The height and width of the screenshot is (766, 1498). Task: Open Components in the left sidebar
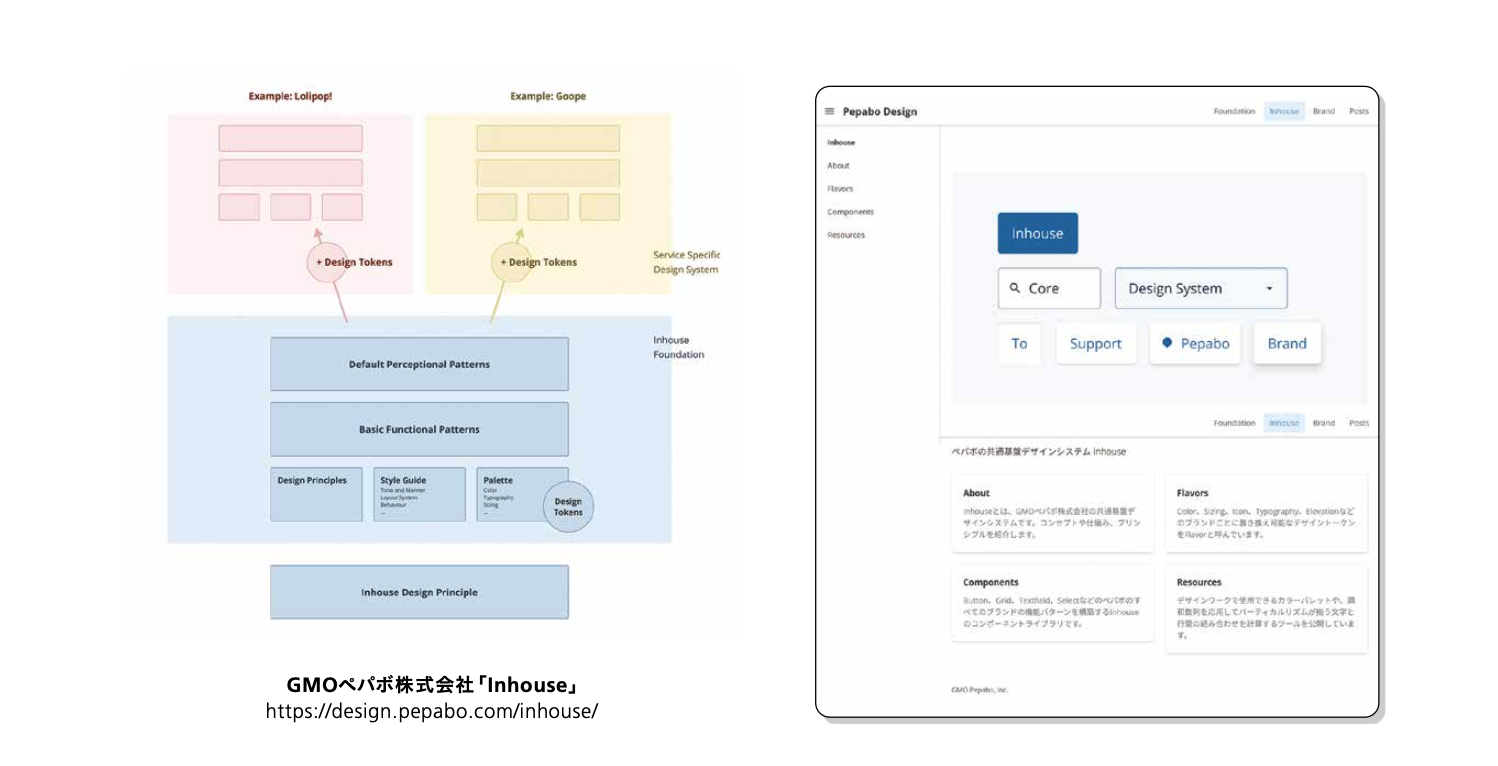tap(850, 212)
